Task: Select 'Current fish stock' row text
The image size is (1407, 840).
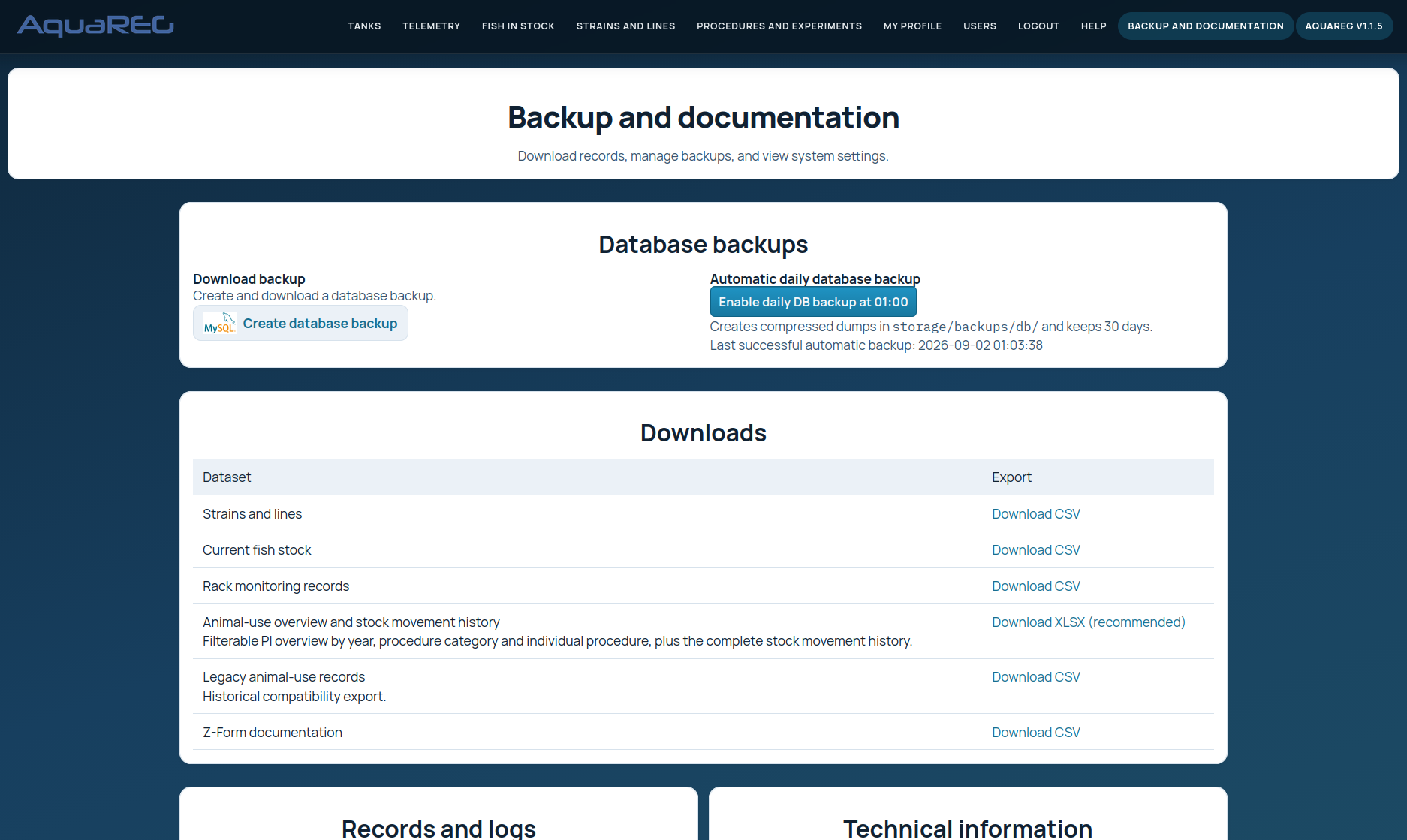Action: coord(257,550)
